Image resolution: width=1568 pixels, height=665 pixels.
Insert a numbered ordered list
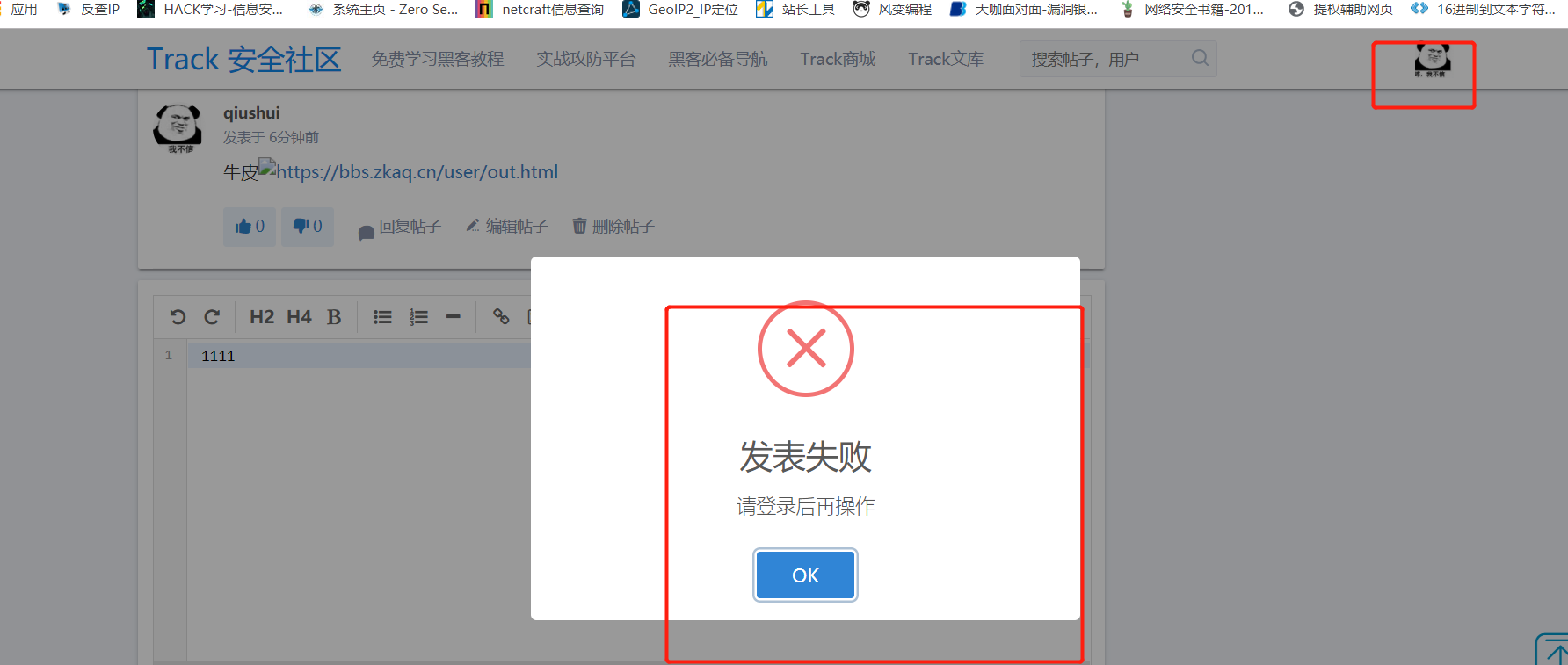click(418, 317)
